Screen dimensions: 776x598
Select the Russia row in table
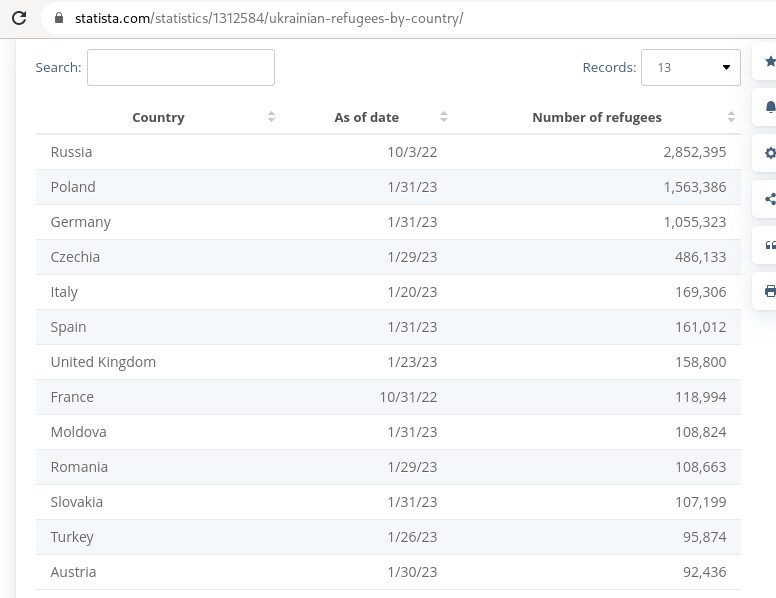(388, 152)
